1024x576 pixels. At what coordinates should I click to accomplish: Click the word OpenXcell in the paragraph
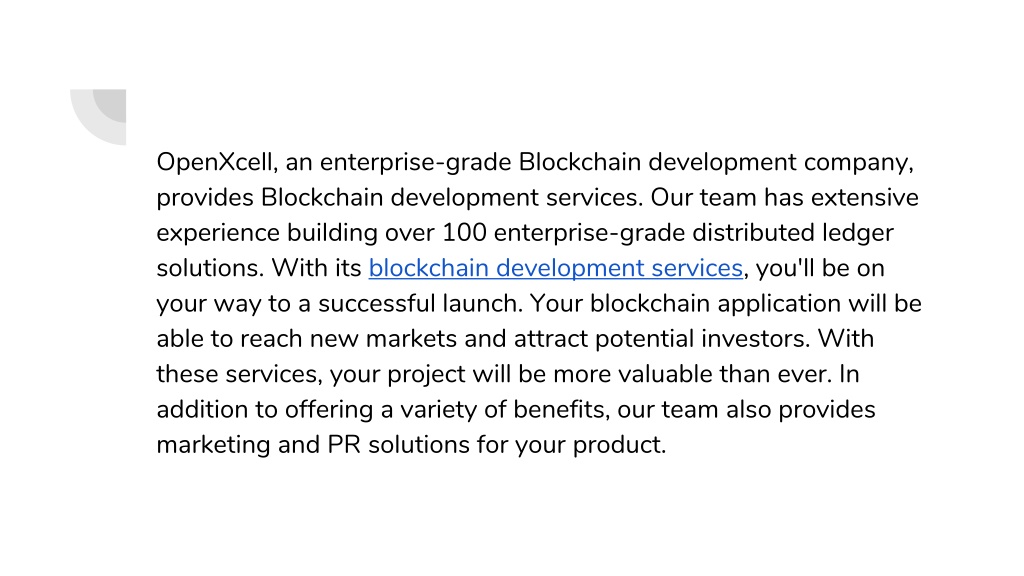214,163
